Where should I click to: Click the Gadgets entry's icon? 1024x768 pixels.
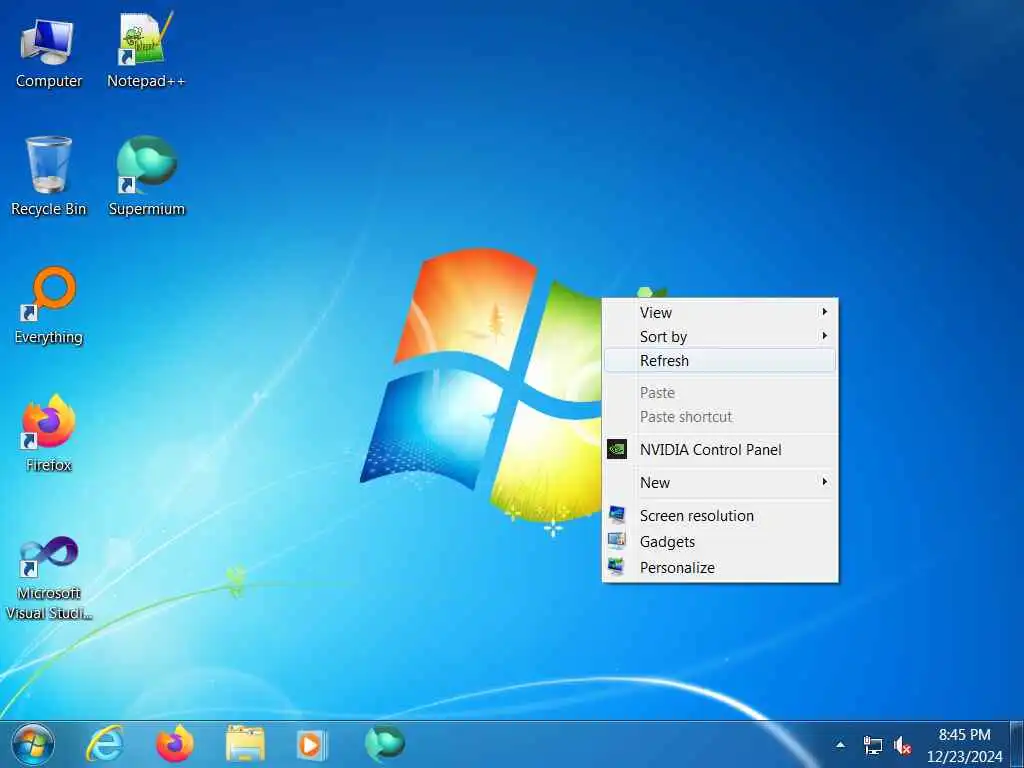click(616, 541)
